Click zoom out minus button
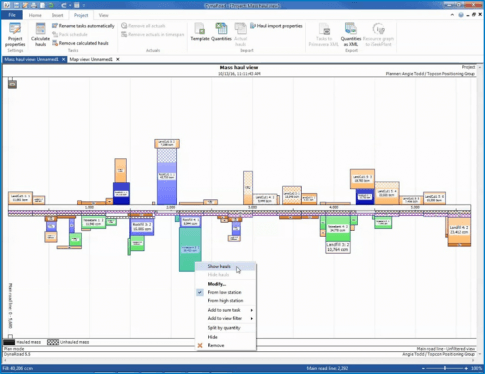 pyautogui.click(x=423, y=368)
